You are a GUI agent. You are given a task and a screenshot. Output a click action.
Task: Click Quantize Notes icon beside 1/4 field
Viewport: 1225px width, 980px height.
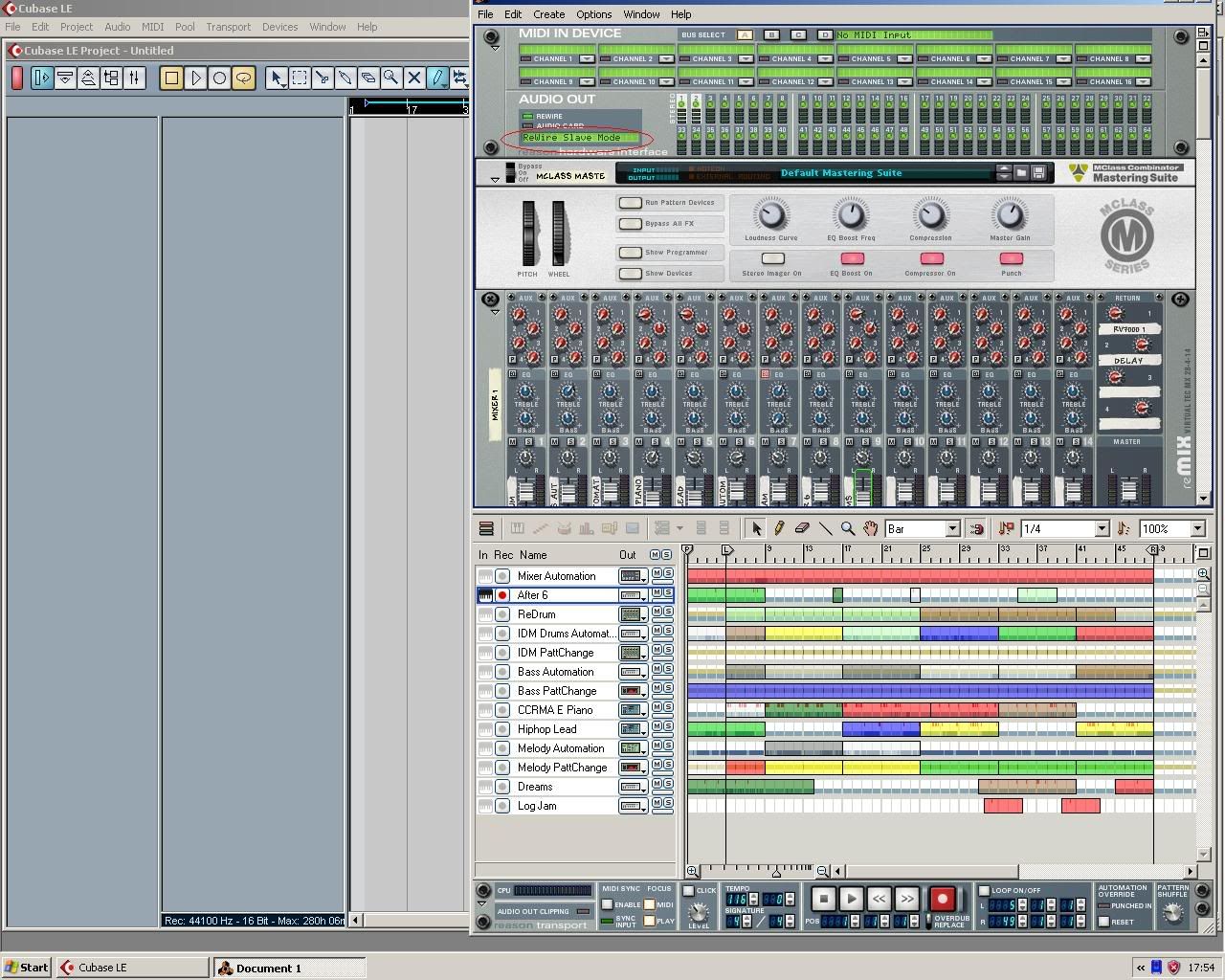pyautogui.click(x=1006, y=528)
